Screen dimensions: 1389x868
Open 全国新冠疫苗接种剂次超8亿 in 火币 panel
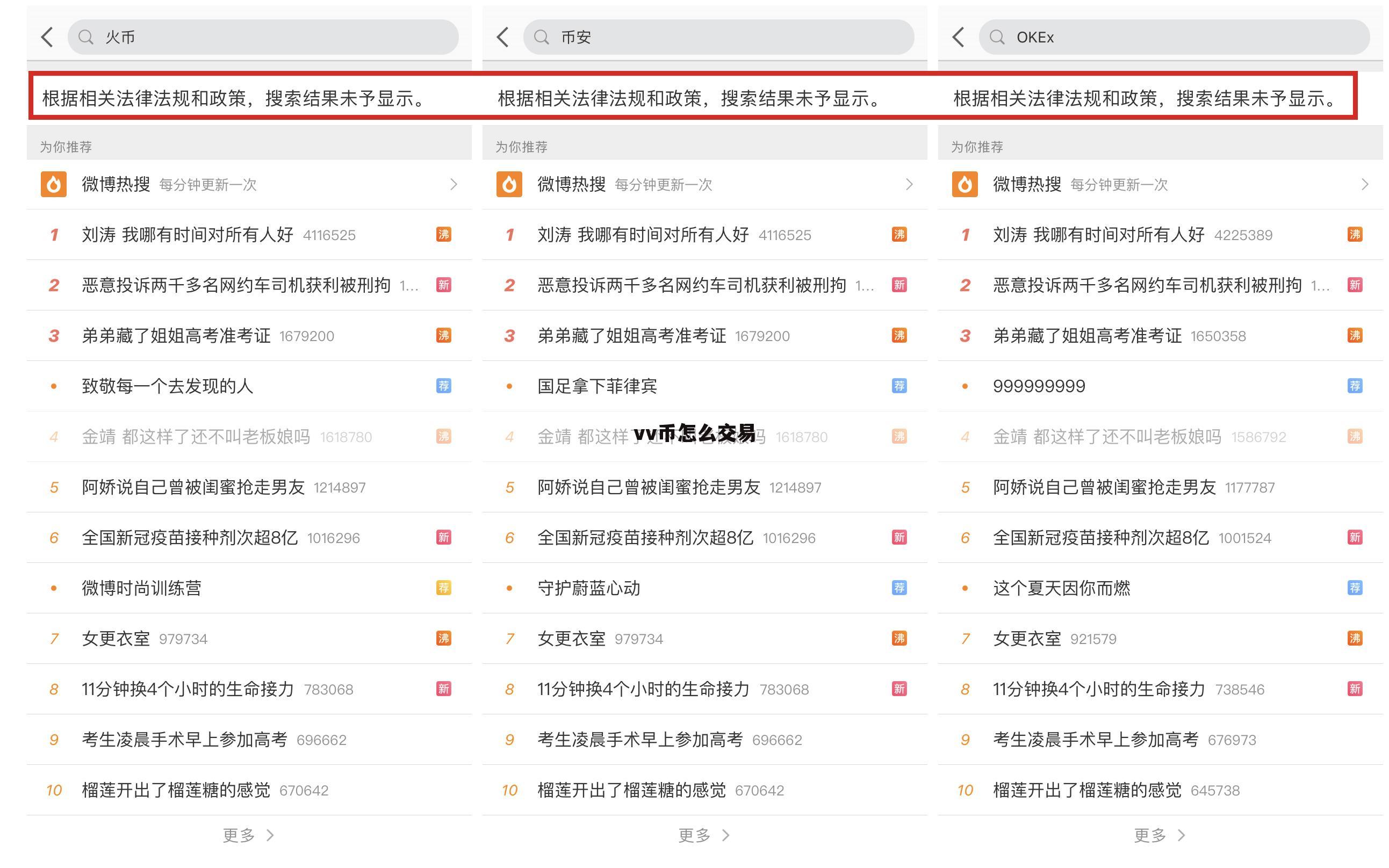click(190, 538)
